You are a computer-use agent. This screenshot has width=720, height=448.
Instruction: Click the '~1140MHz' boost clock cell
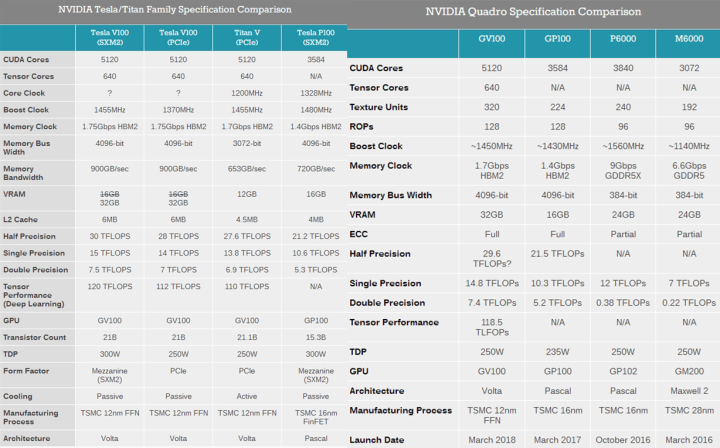(689, 146)
